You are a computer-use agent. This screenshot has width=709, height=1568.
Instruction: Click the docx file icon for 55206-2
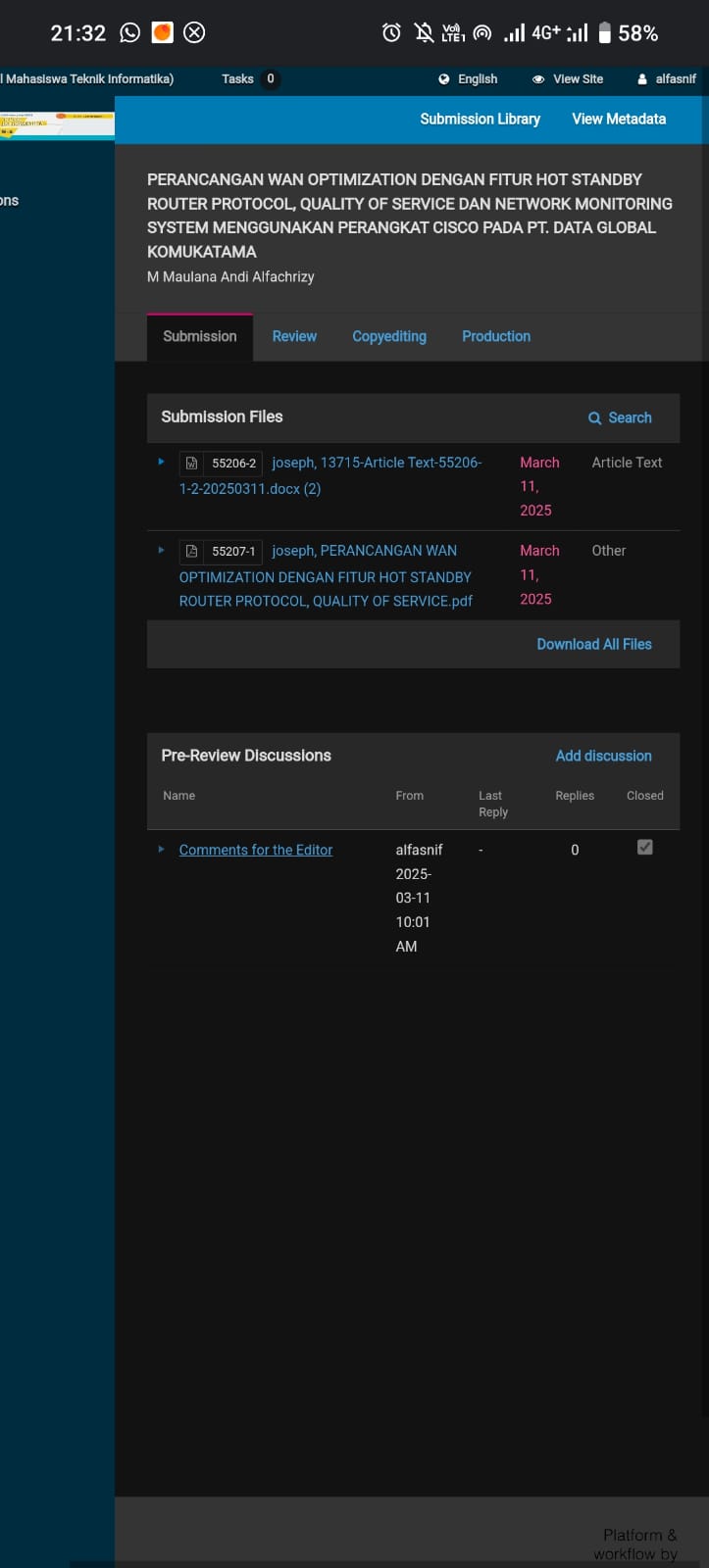[x=192, y=464]
